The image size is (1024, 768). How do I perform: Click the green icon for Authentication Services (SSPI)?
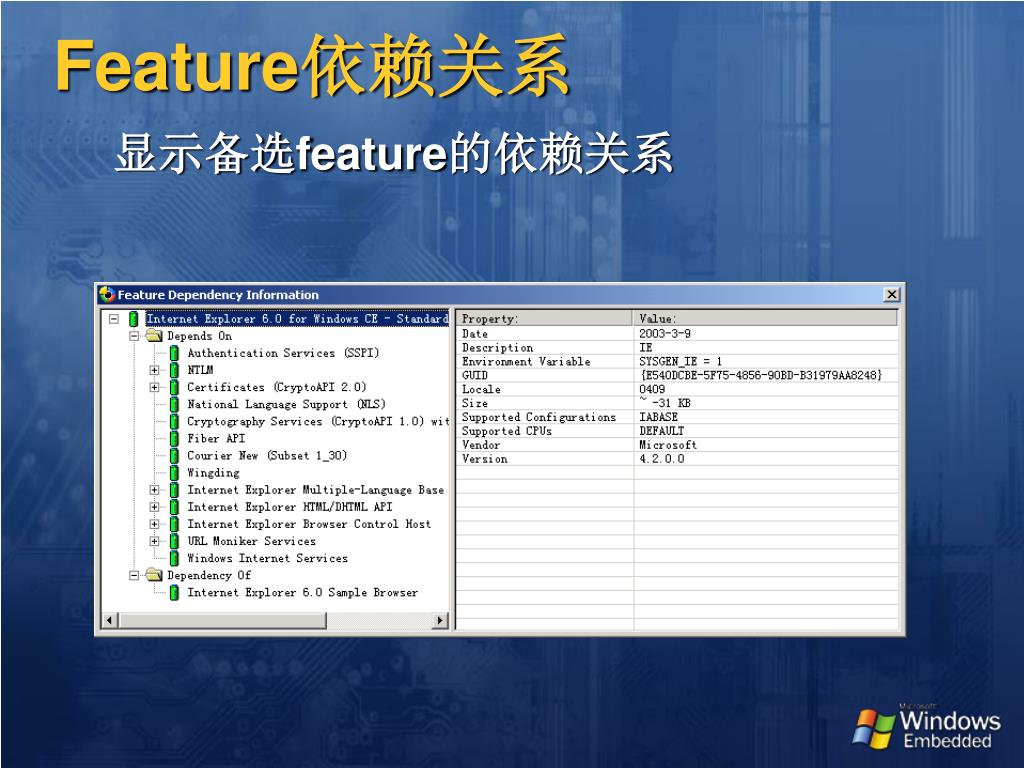tap(174, 353)
